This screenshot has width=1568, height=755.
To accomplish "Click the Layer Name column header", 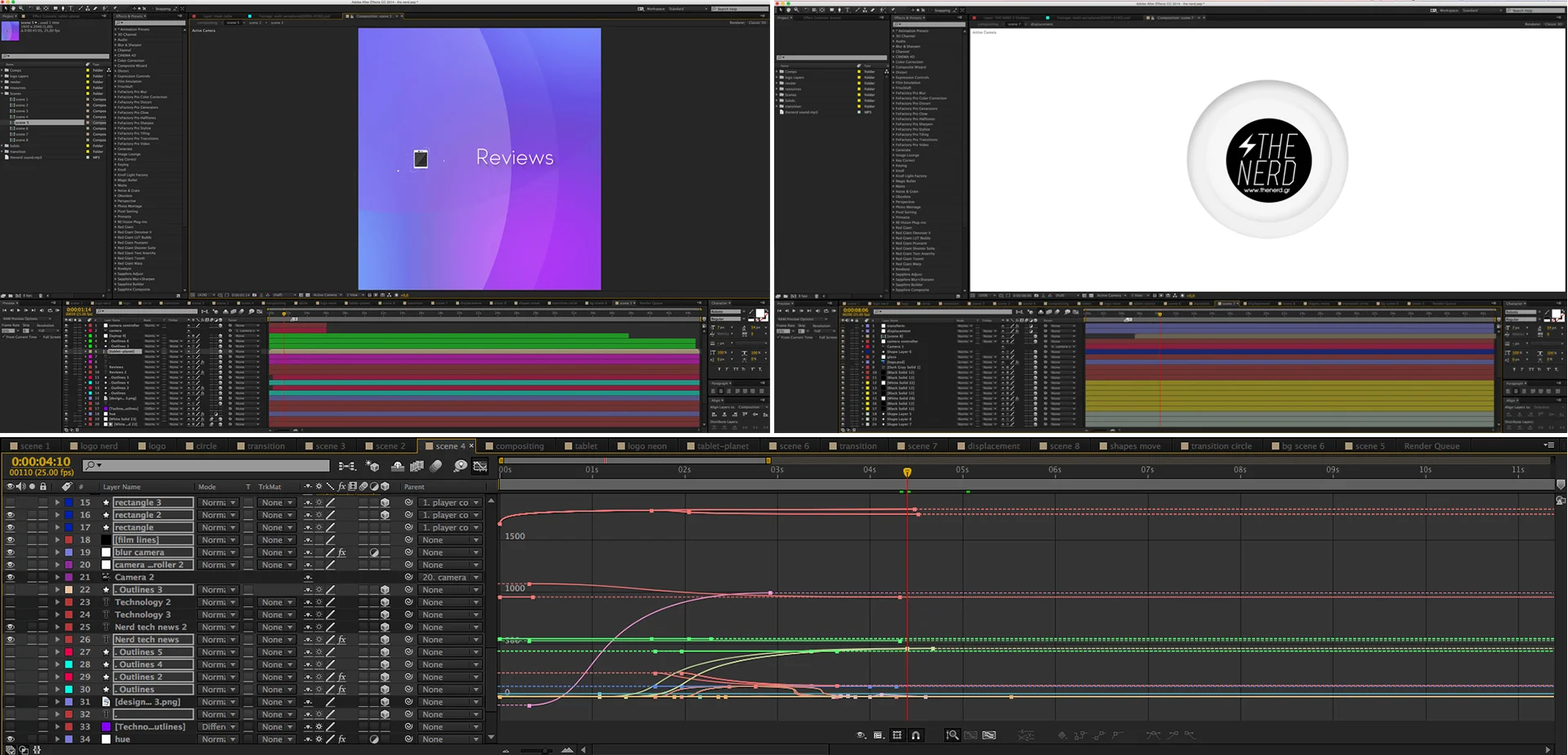I will (122, 486).
